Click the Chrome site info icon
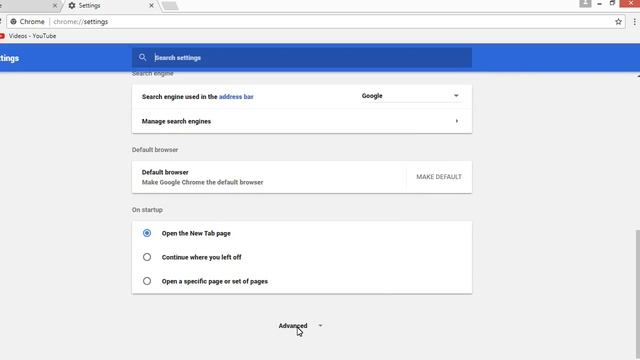 (13, 22)
